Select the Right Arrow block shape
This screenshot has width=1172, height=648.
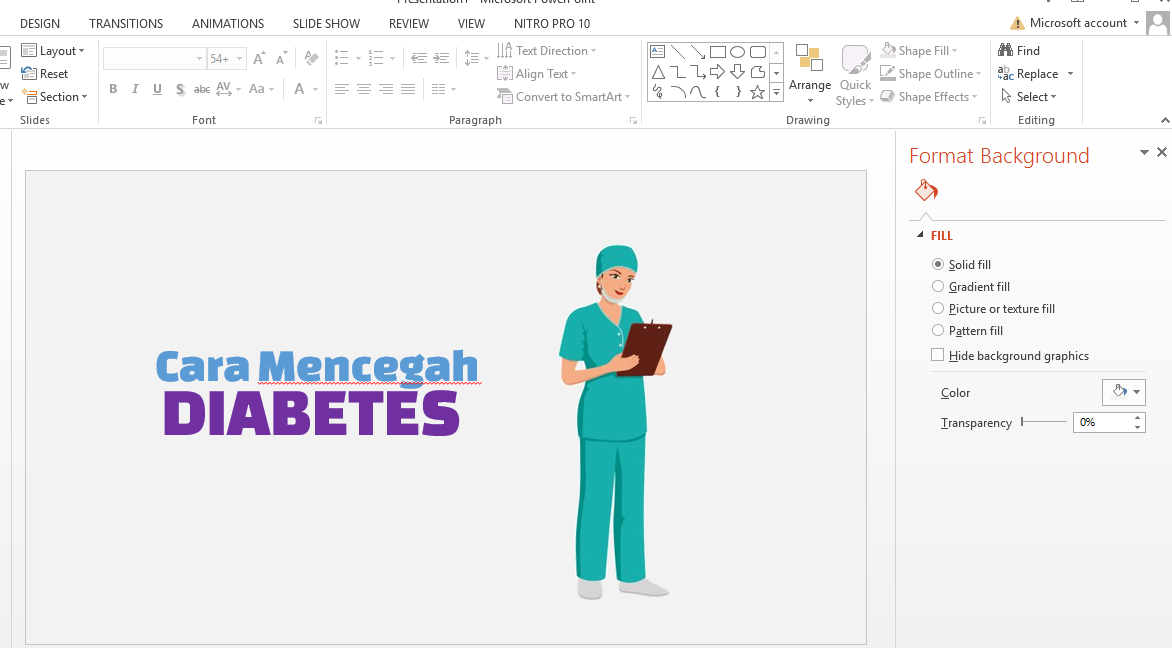pyautogui.click(x=718, y=72)
